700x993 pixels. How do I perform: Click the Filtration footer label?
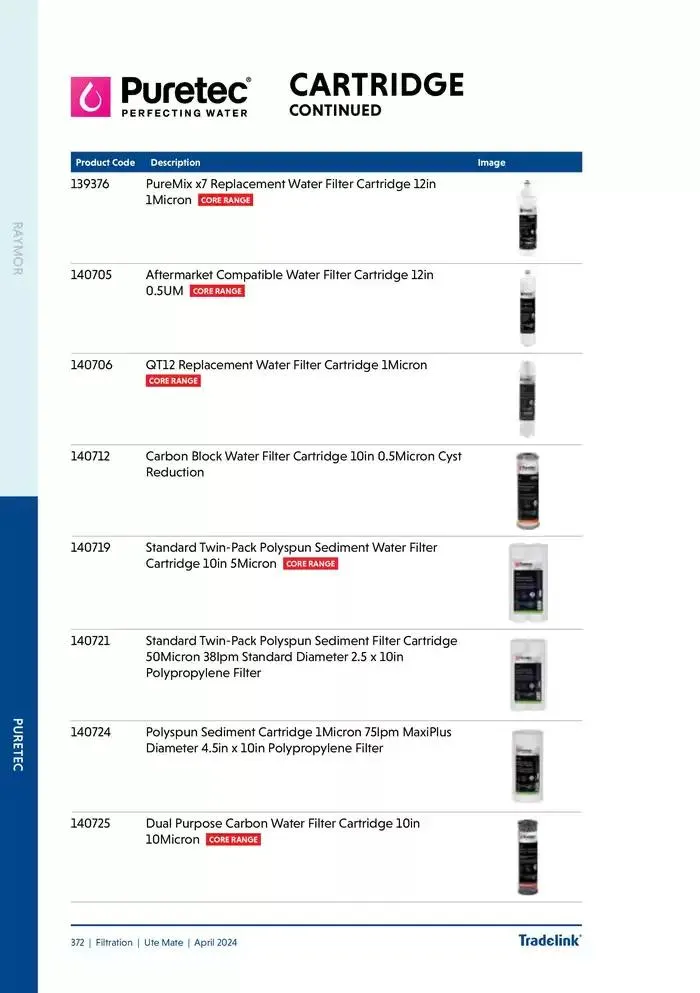[x=114, y=942]
